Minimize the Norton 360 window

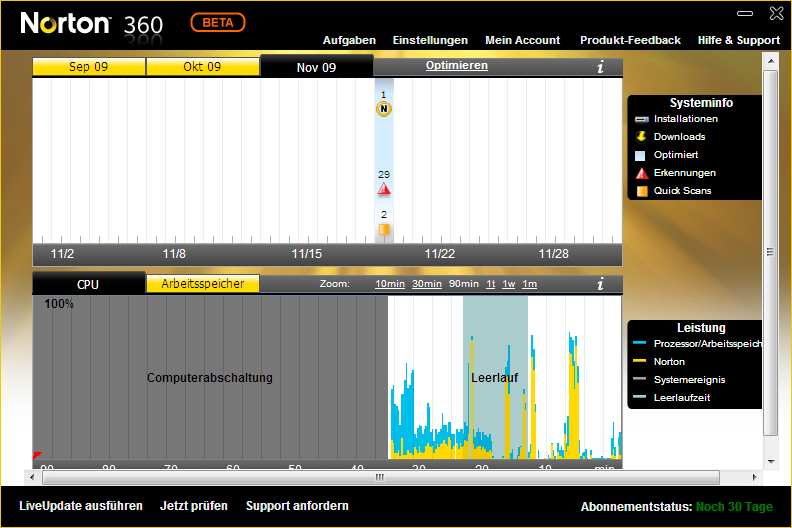pyautogui.click(x=745, y=14)
